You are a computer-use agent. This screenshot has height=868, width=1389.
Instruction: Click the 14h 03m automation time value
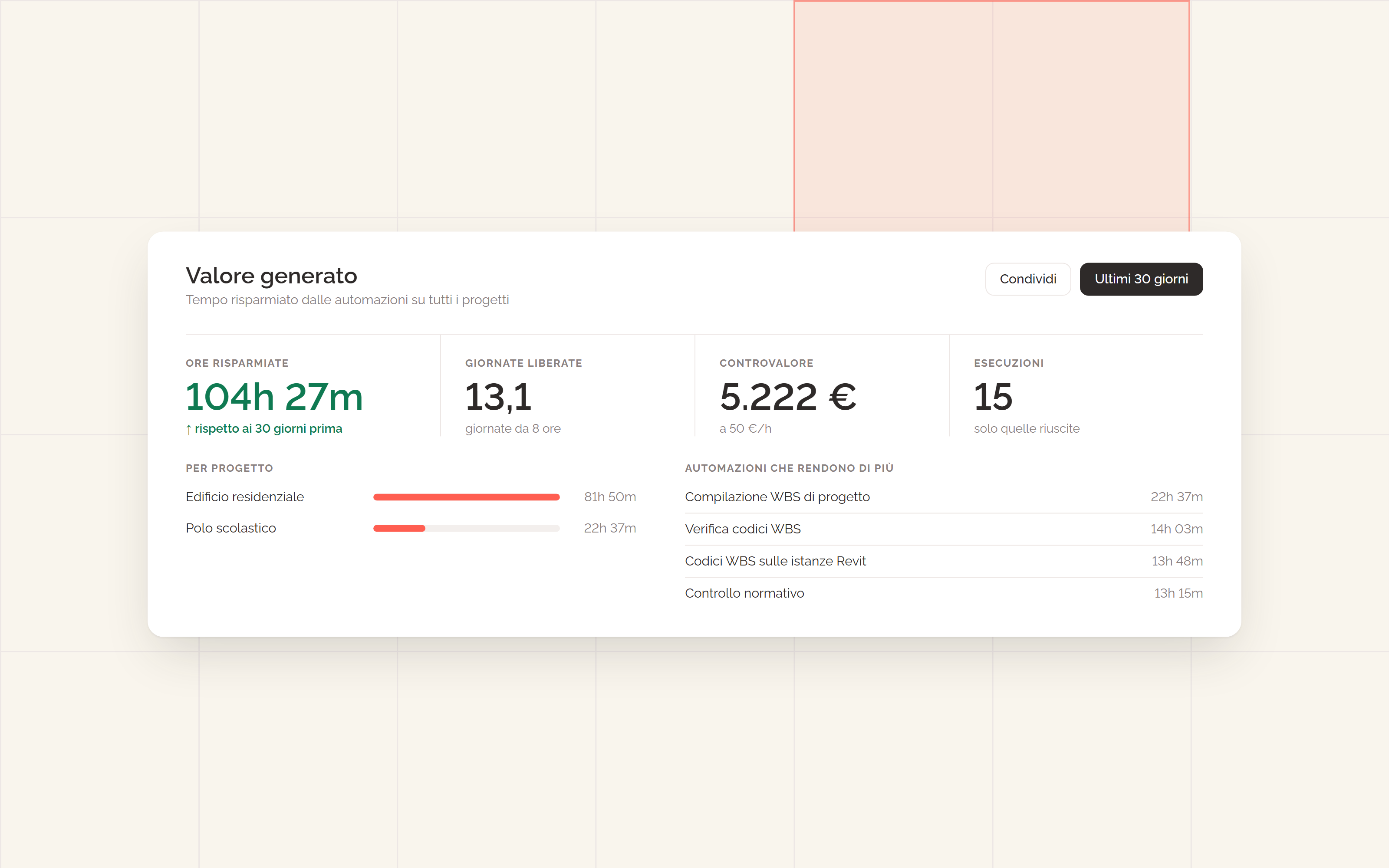(1177, 529)
